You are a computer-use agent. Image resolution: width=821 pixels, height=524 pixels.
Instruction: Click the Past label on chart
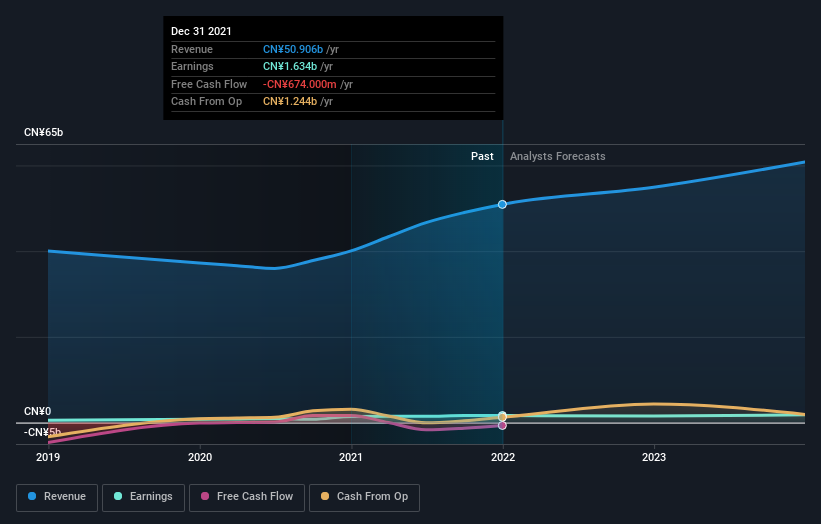tap(482, 157)
